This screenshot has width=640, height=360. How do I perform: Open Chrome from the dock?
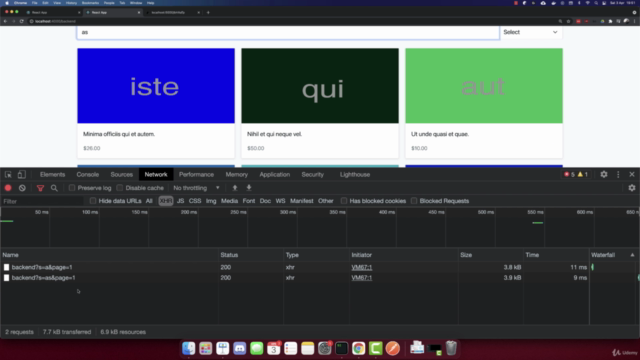358,348
